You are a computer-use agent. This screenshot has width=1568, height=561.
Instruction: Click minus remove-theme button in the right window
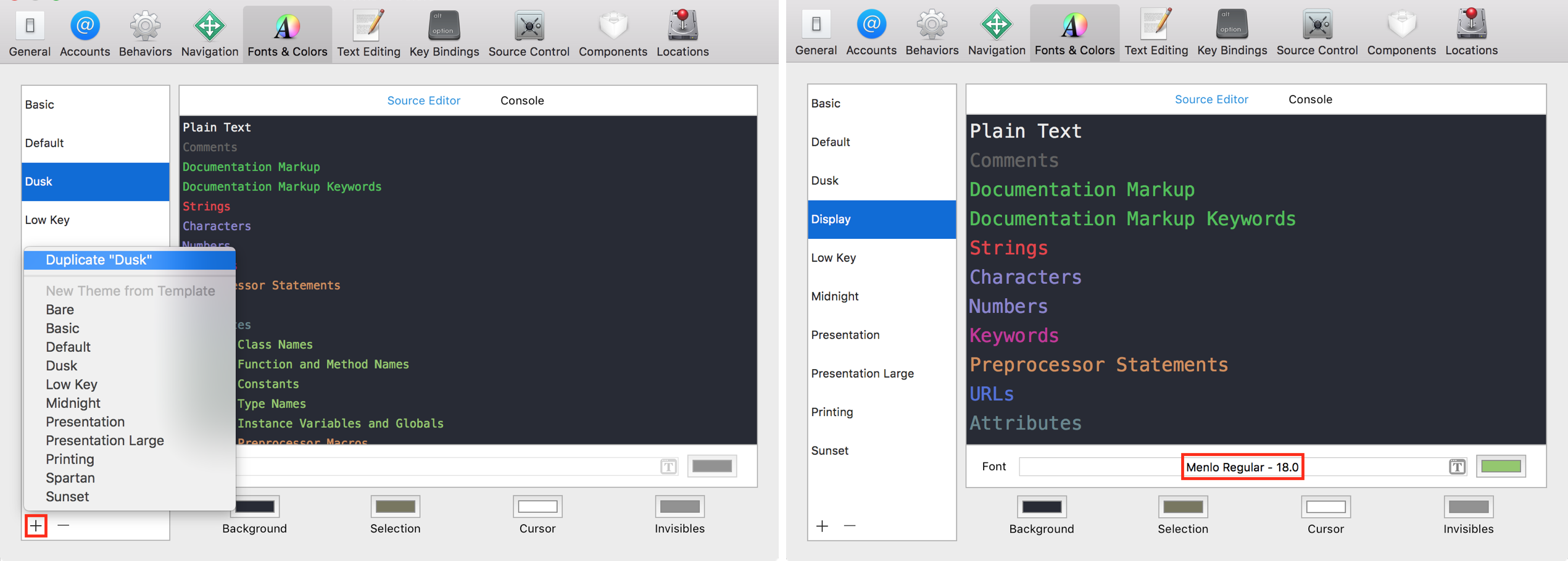850,526
